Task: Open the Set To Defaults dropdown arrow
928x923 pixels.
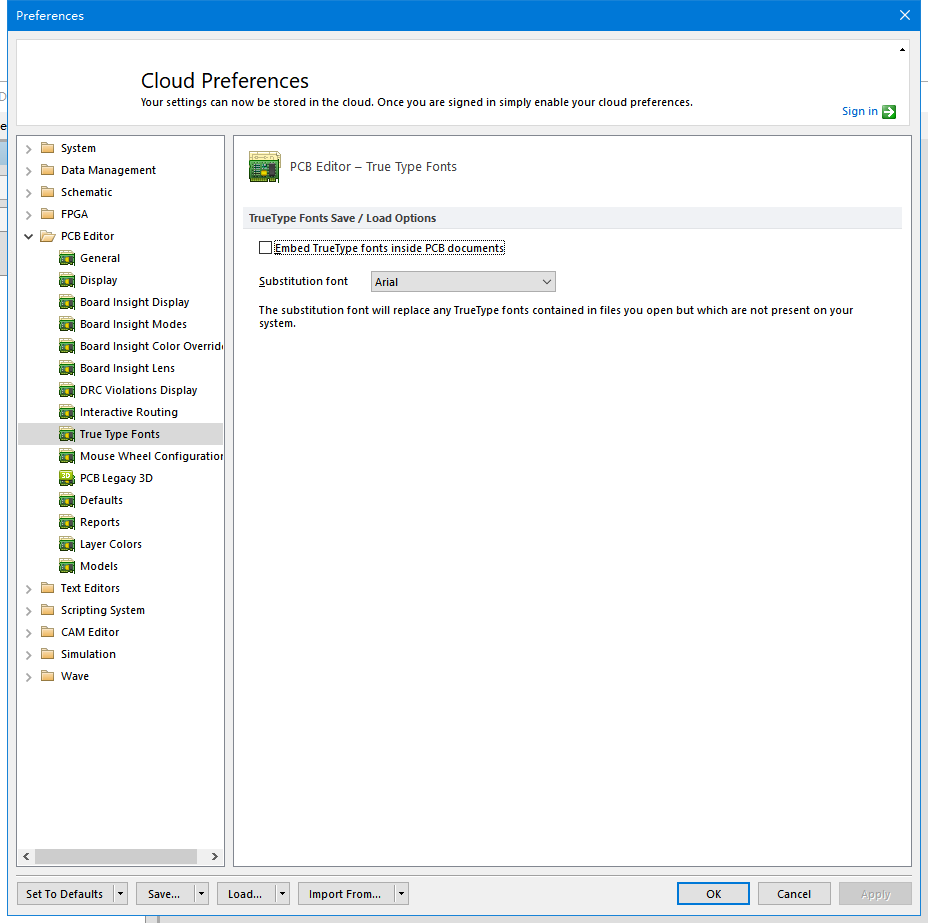Action: pos(121,894)
